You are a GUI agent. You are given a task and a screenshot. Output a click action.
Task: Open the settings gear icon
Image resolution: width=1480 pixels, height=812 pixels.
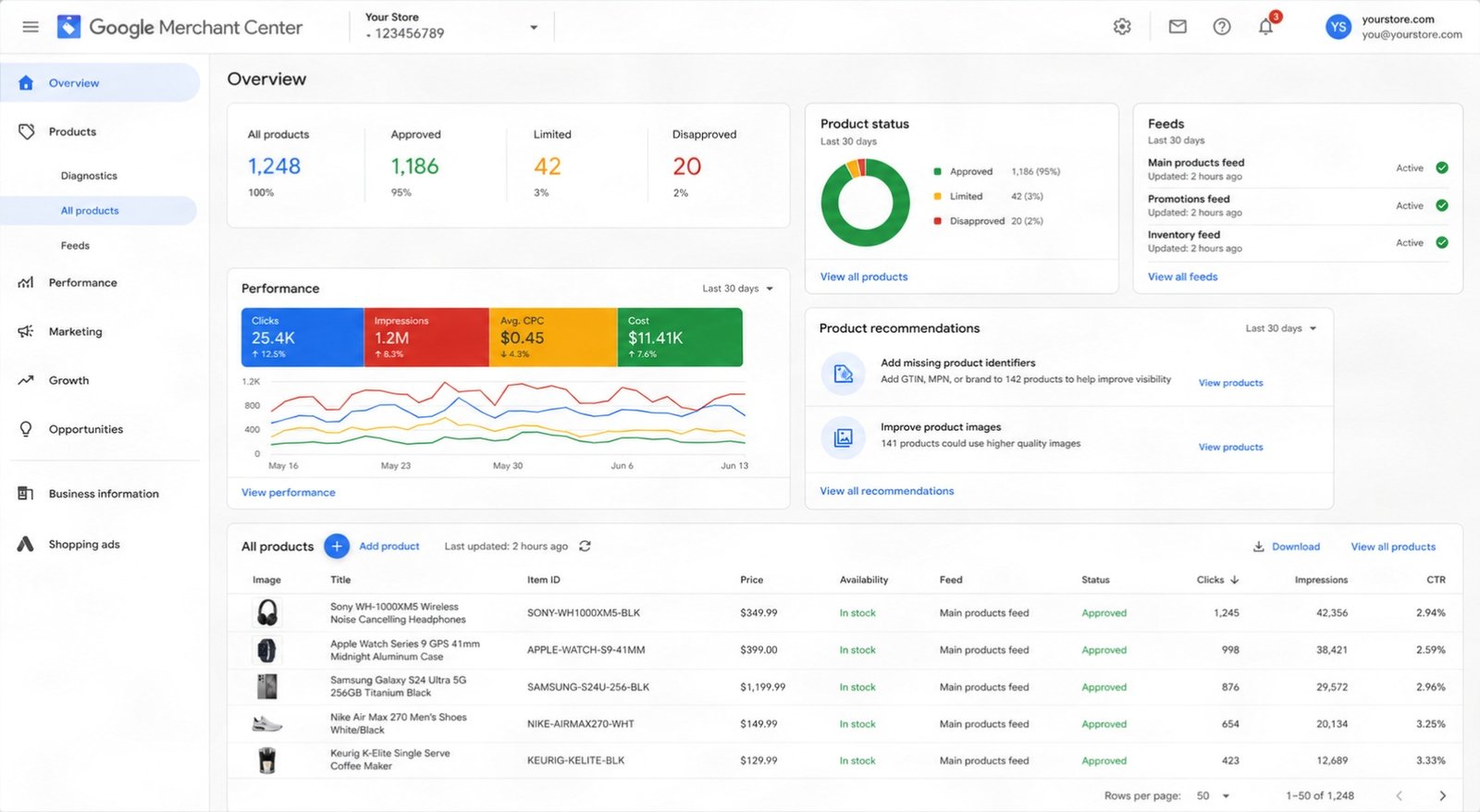pyautogui.click(x=1122, y=27)
